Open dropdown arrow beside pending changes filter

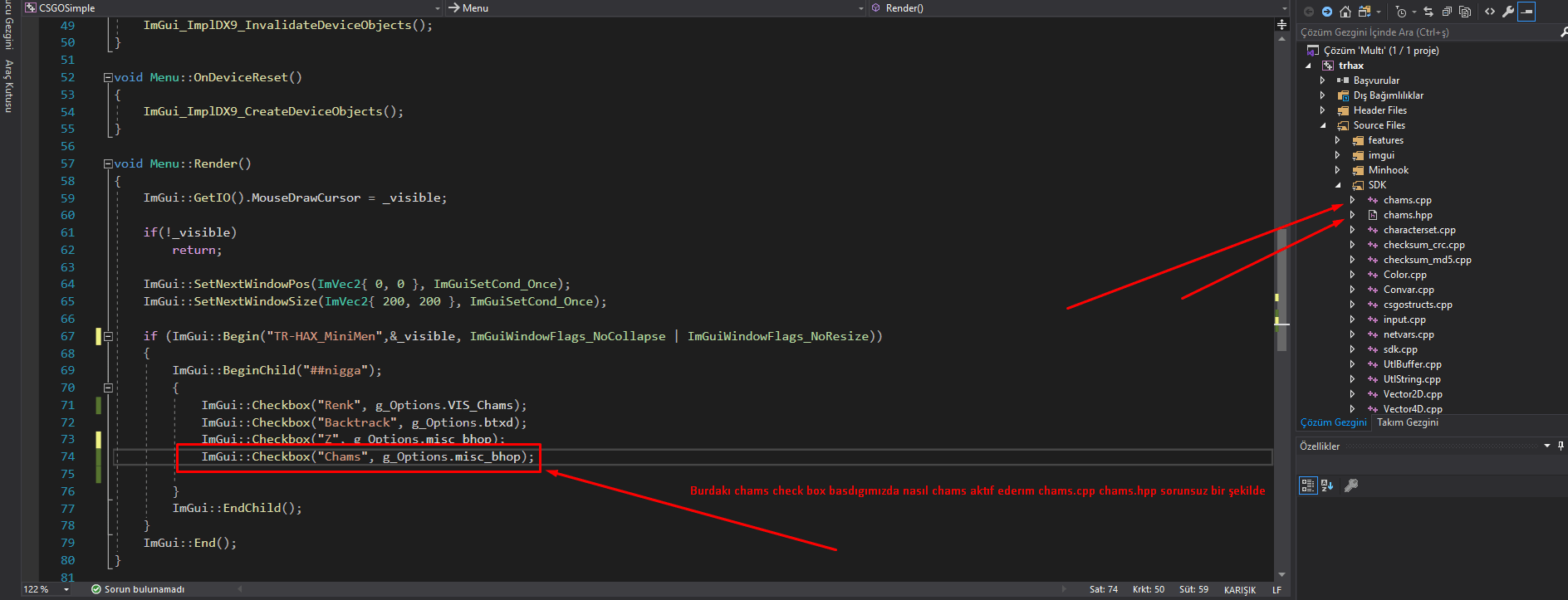tap(1414, 12)
